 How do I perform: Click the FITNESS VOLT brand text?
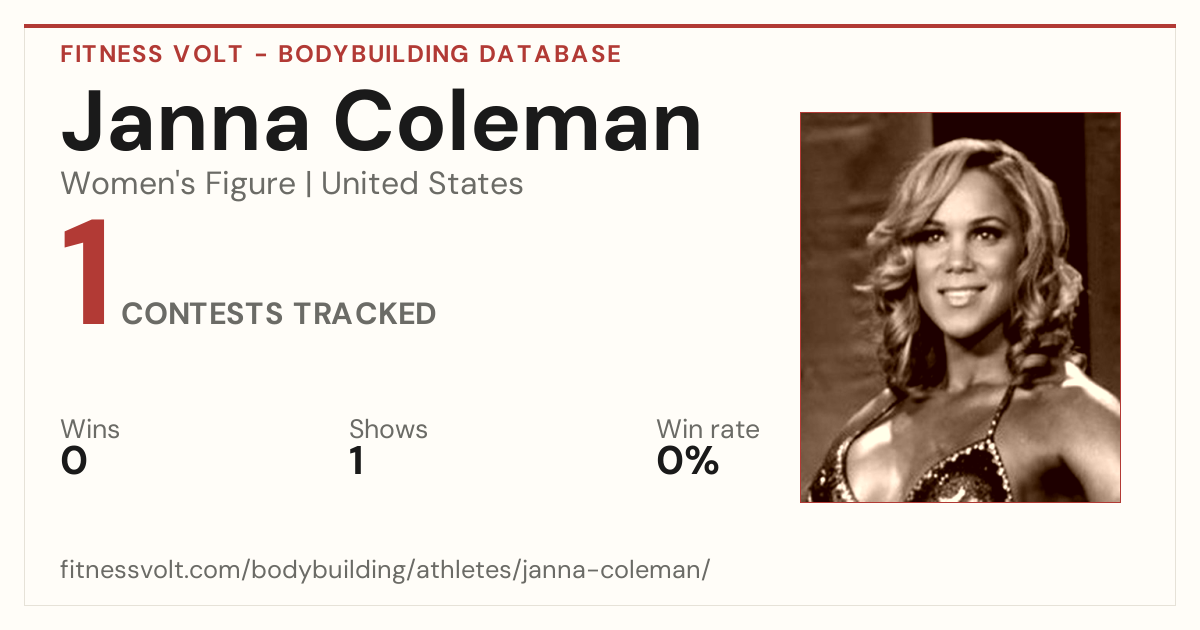[x=151, y=54]
